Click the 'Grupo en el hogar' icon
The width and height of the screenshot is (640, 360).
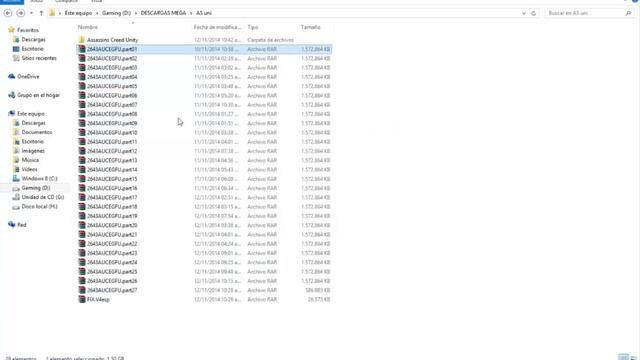(11, 95)
